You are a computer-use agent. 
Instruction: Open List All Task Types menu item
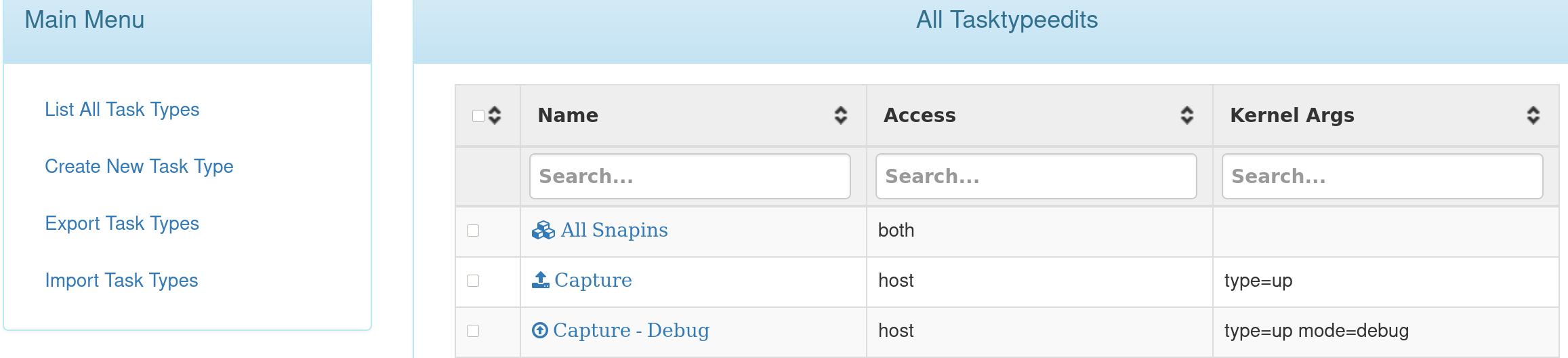pos(122,109)
